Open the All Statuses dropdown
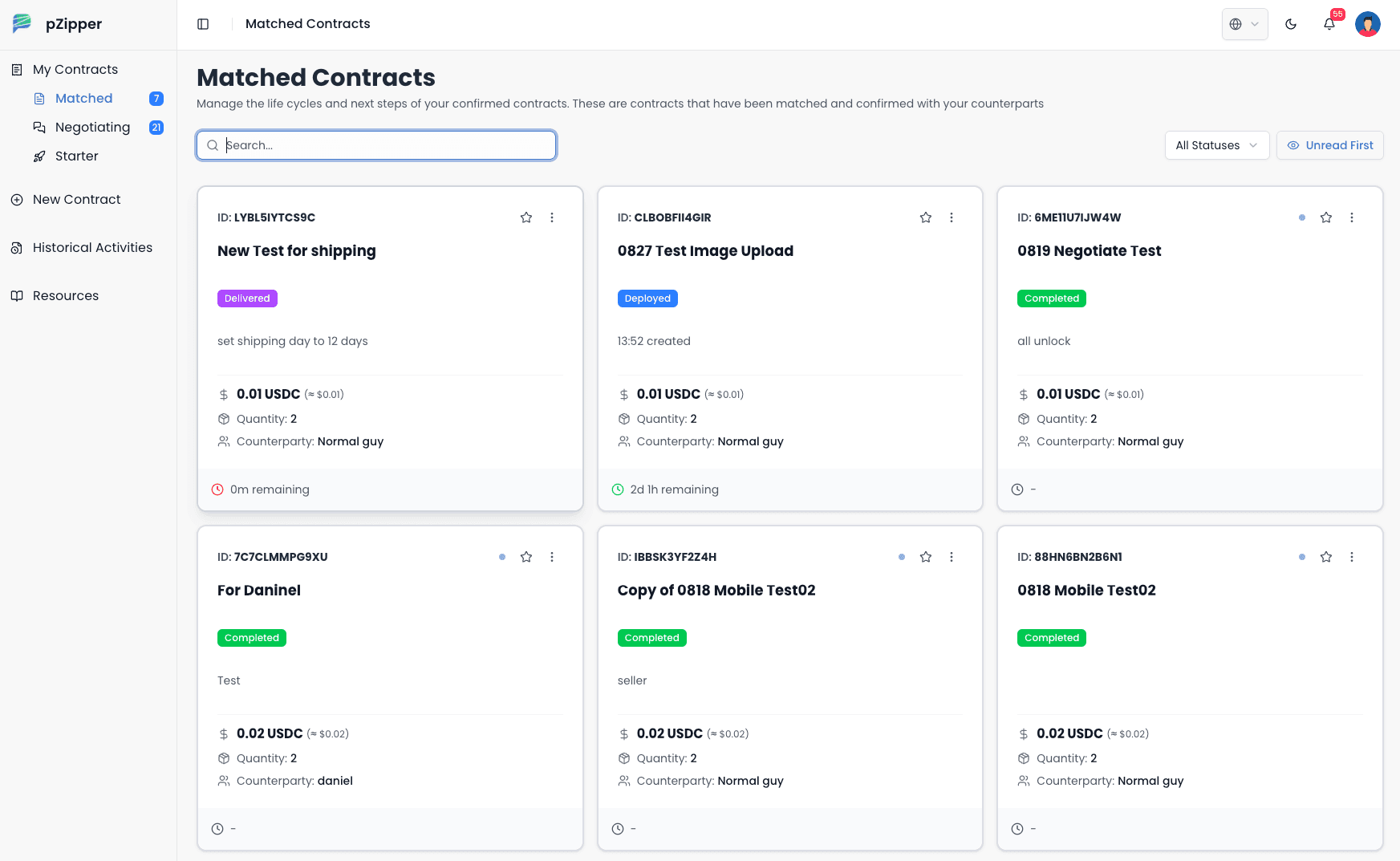1400x861 pixels. (1216, 145)
